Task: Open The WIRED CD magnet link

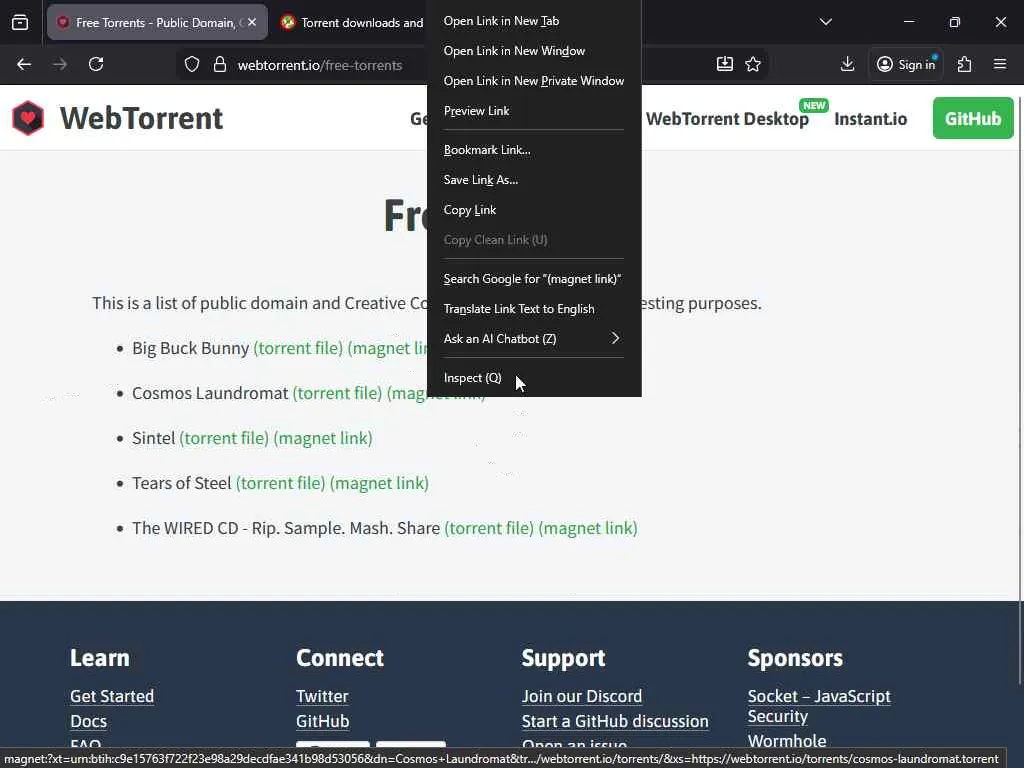Action: click(588, 528)
